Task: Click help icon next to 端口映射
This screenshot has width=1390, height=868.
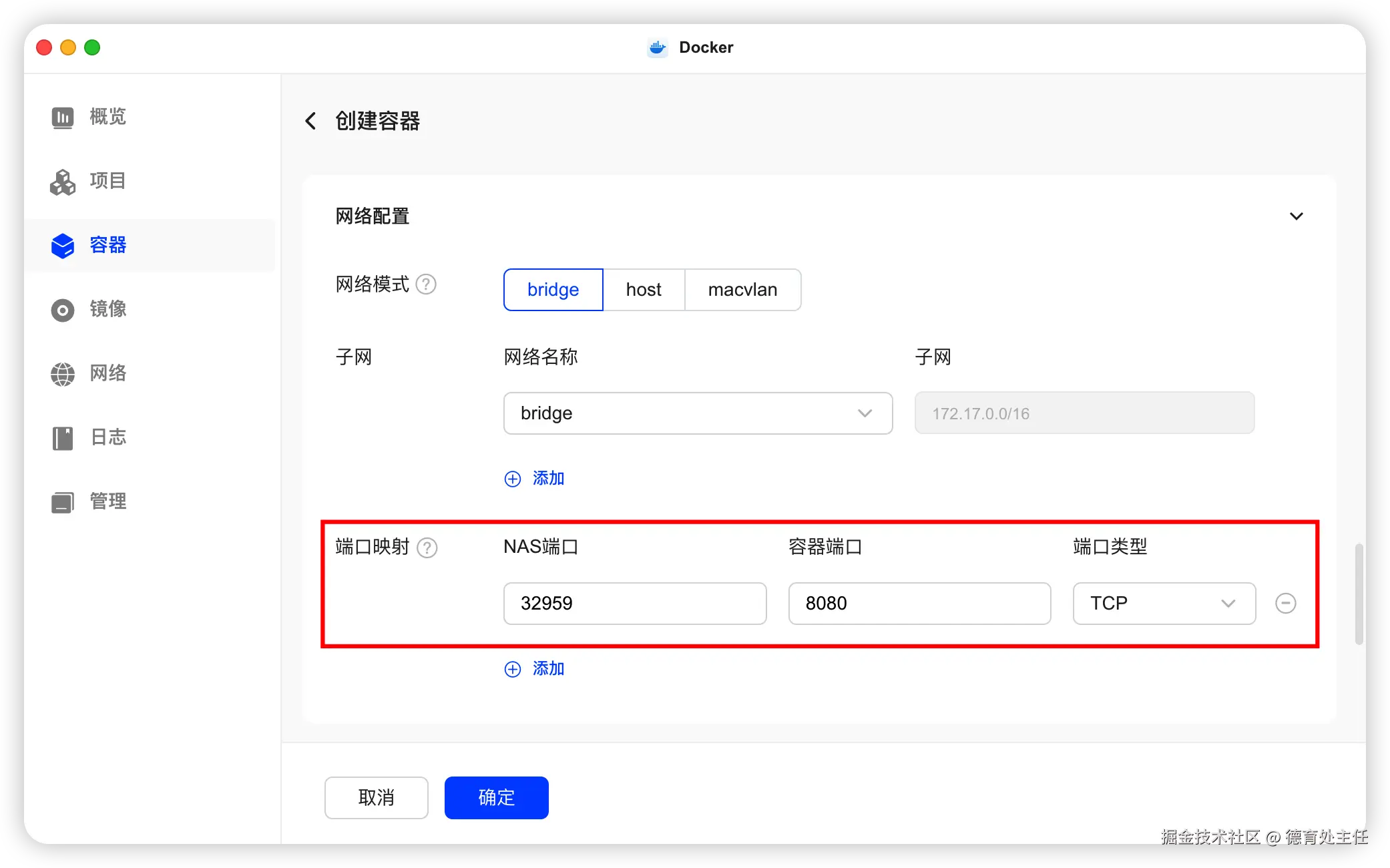Action: click(427, 548)
